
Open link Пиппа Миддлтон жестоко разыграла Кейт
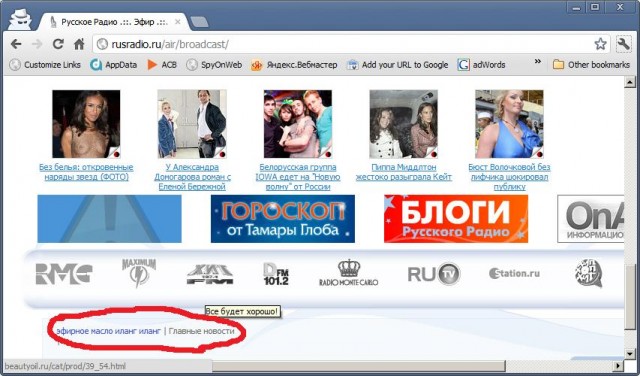pyautogui.click(x=404, y=172)
